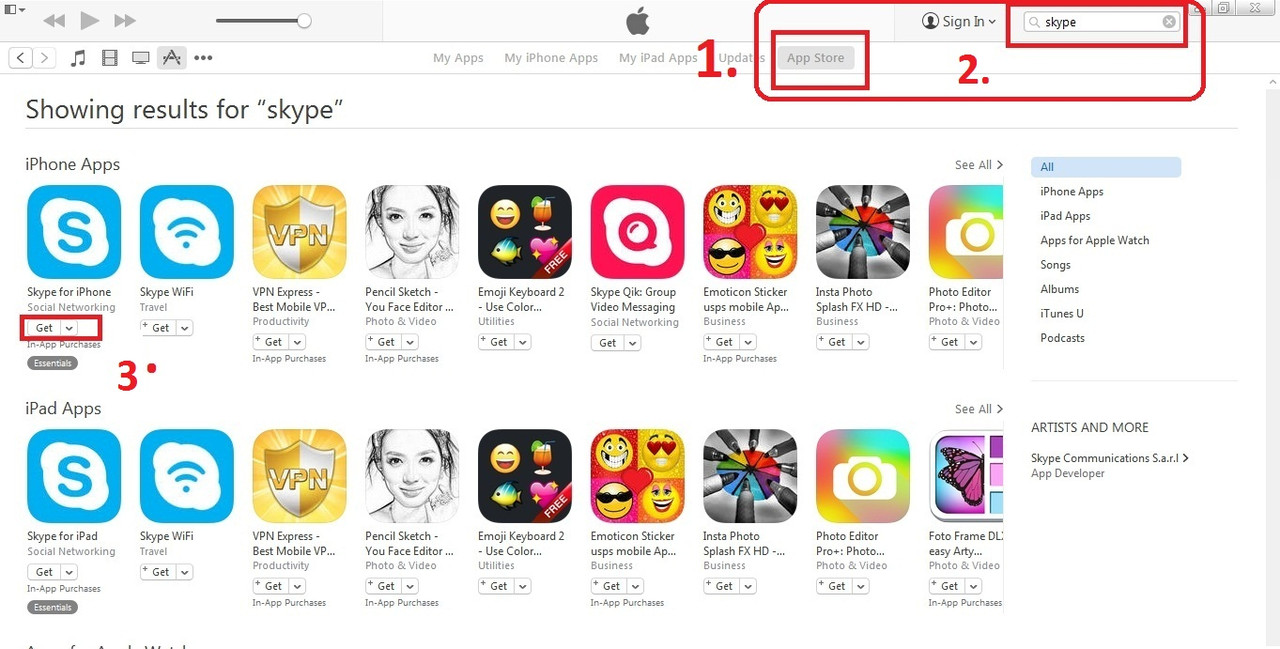Go back with the left arrow
Screen dimensions: 1280x649
pyautogui.click(x=20, y=58)
